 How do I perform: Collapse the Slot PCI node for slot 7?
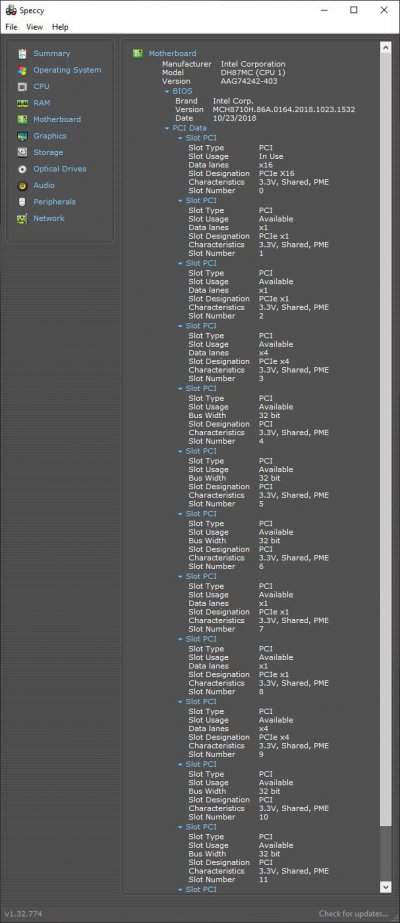tap(181, 577)
